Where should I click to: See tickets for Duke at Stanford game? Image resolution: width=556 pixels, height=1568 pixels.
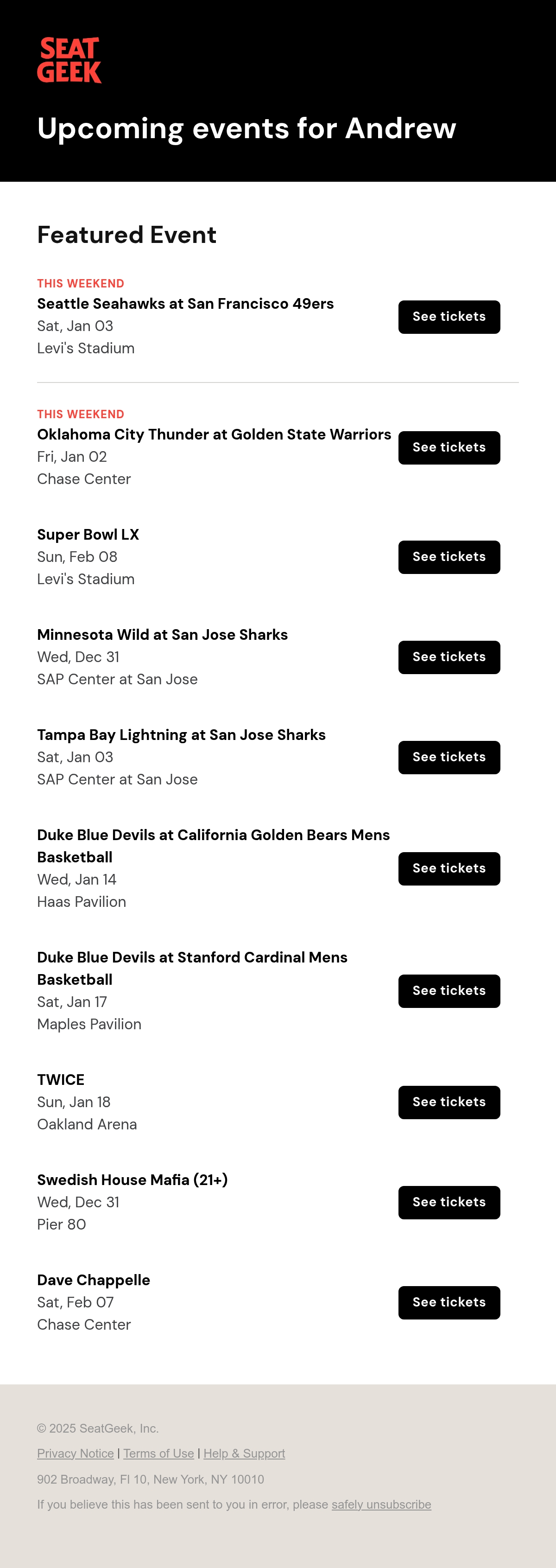[449, 991]
